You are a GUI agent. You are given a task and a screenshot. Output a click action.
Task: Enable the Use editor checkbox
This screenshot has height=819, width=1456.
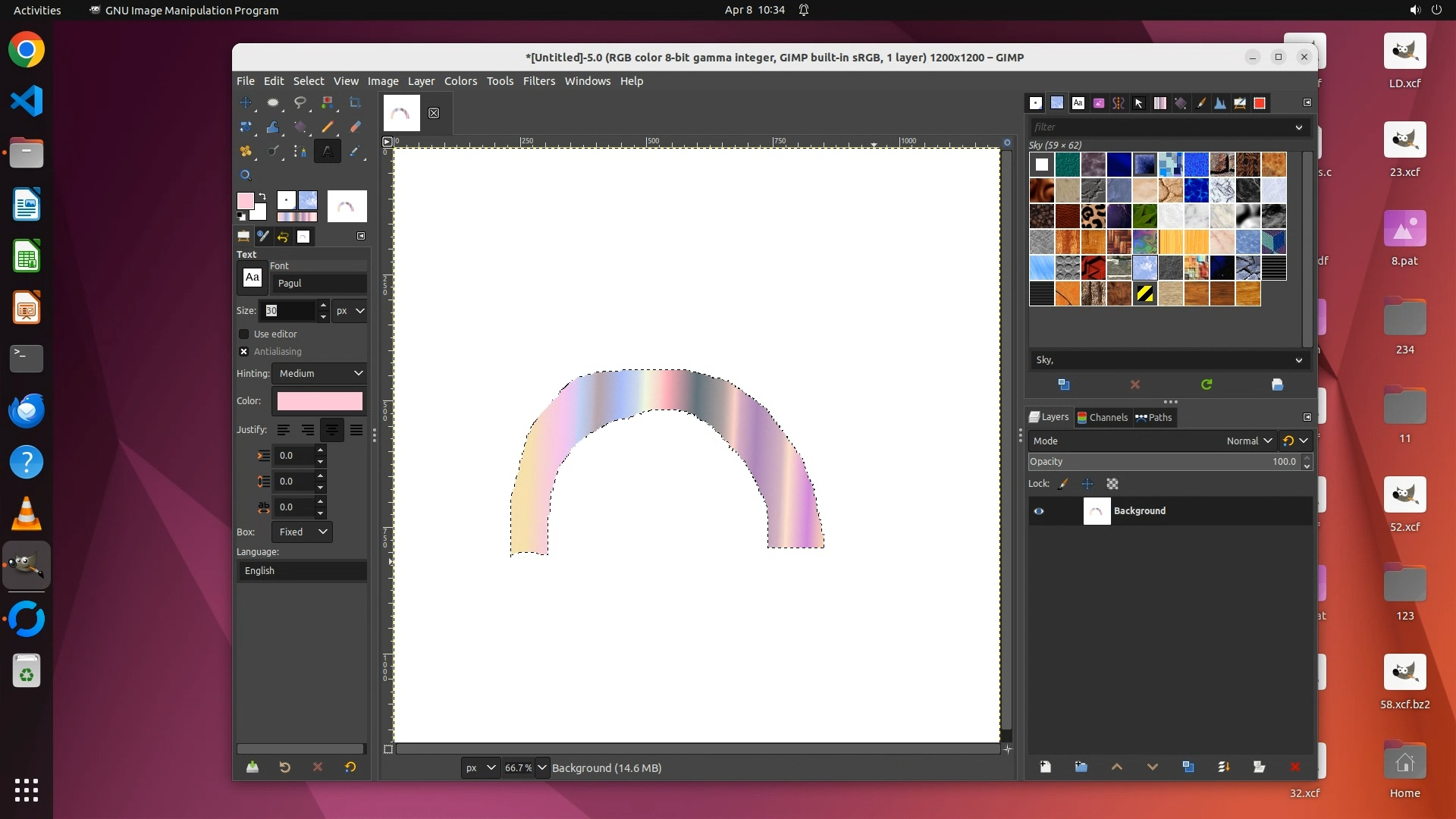244,334
